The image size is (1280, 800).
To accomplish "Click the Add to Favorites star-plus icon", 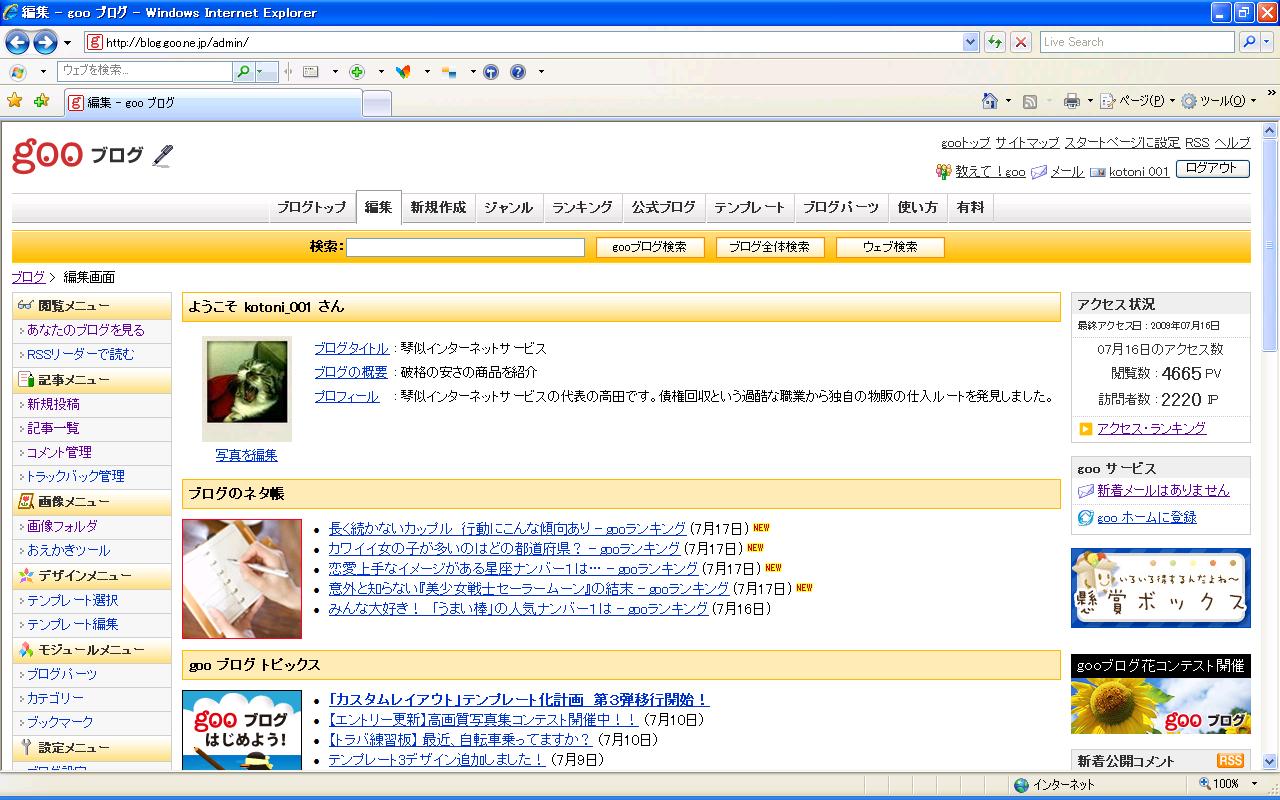I will point(41,101).
